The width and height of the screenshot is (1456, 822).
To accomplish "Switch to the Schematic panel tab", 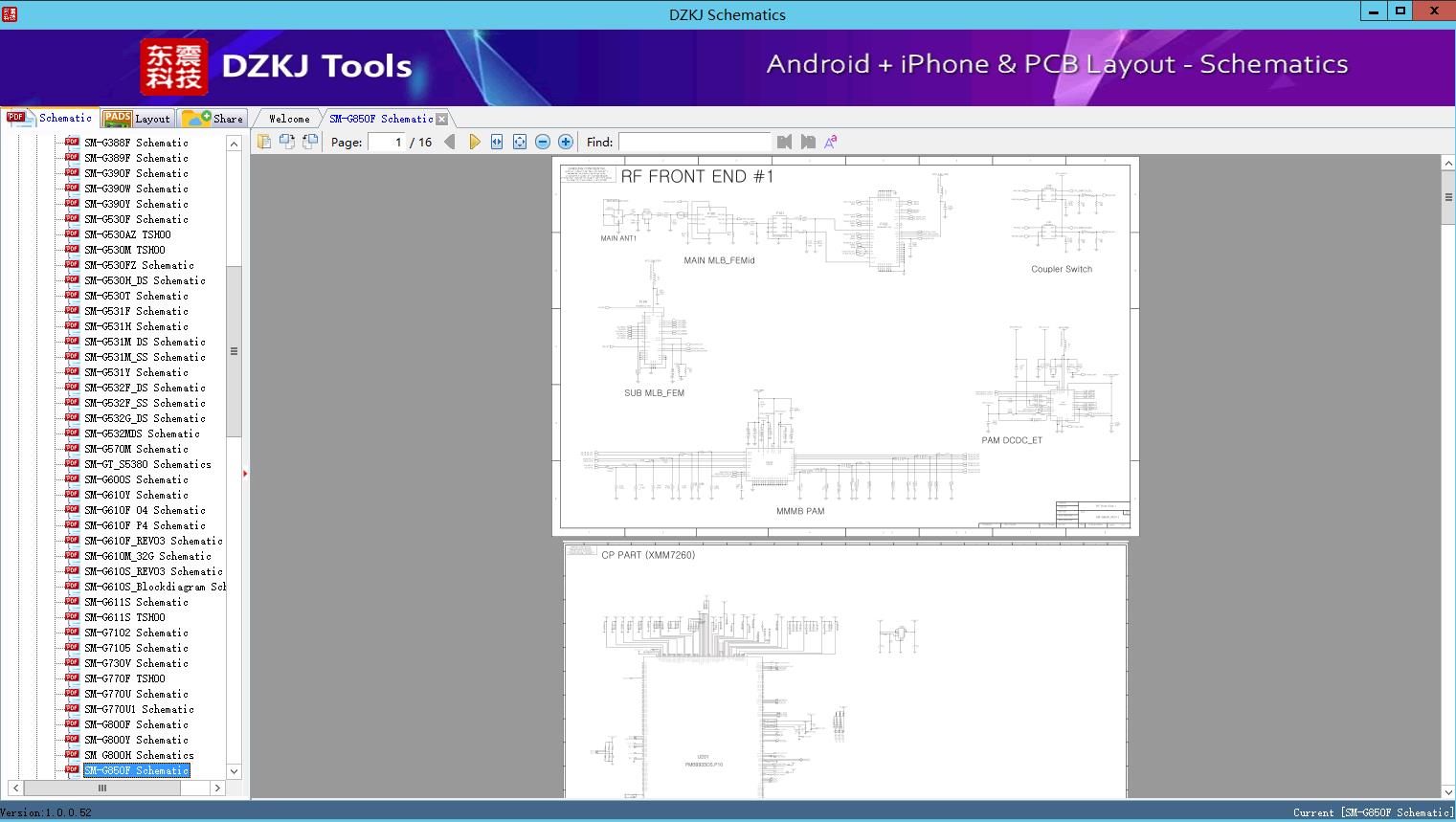I will (50, 118).
